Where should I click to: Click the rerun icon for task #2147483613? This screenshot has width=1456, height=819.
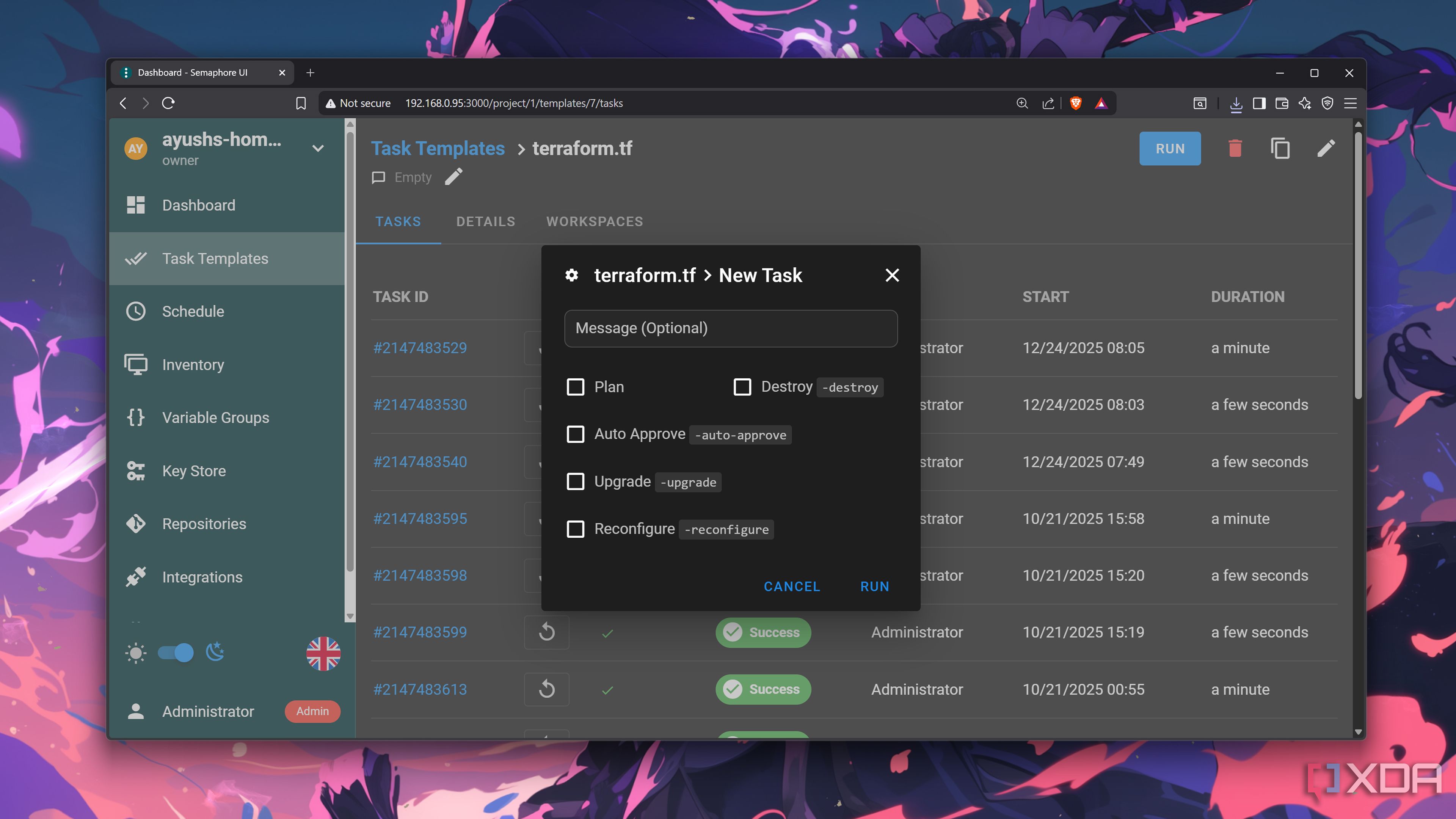click(x=546, y=689)
